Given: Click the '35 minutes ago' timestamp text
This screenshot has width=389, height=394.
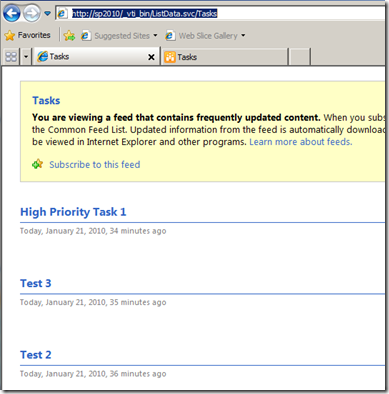Looking at the screenshot, I should (138, 302).
